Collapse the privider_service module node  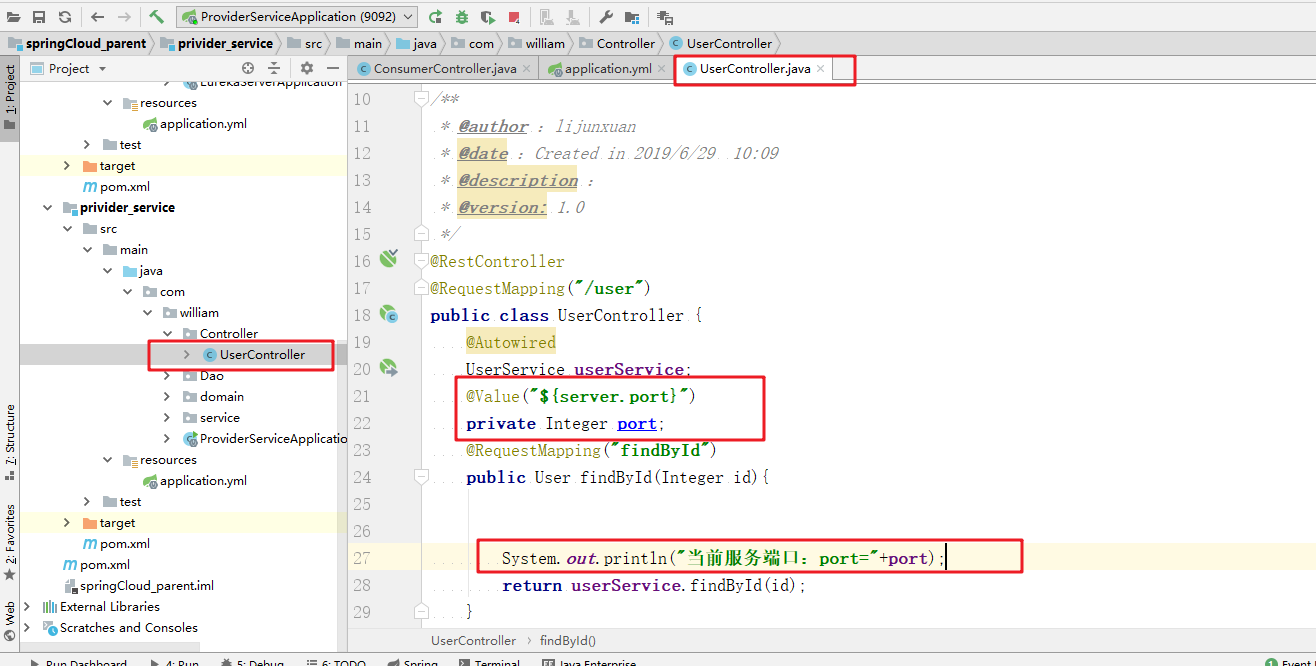pyautogui.click(x=47, y=207)
